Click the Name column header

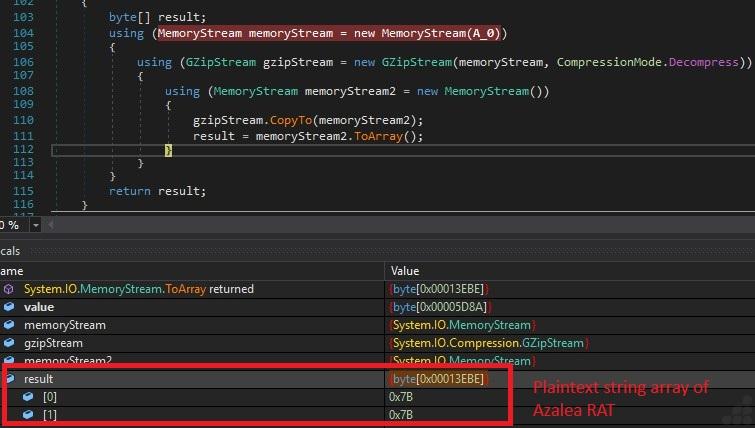(x=12, y=271)
